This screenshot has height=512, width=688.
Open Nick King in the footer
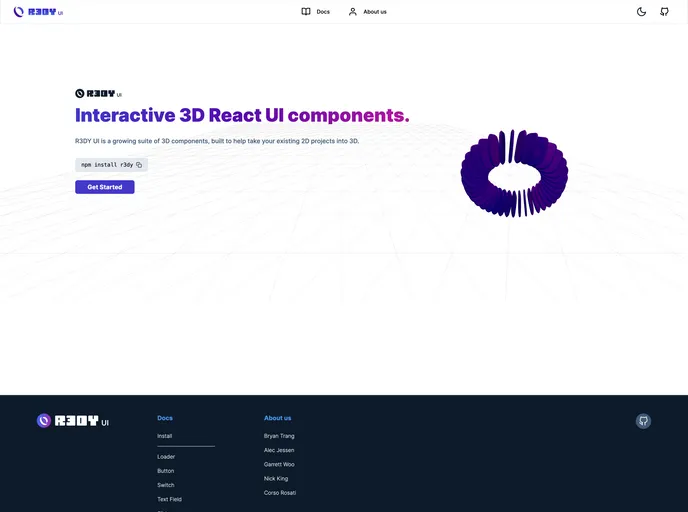point(276,479)
